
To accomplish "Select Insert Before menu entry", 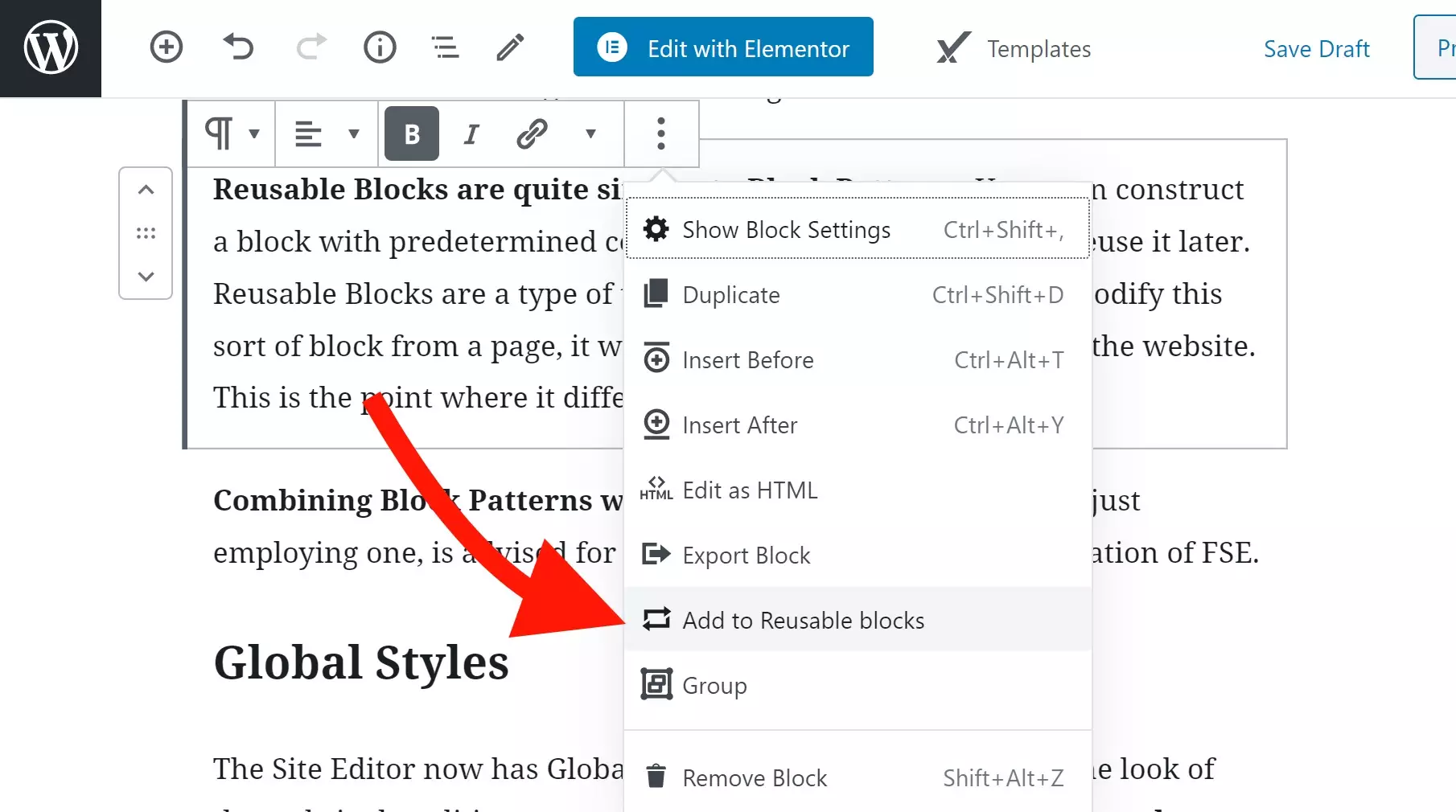I will [x=858, y=360].
